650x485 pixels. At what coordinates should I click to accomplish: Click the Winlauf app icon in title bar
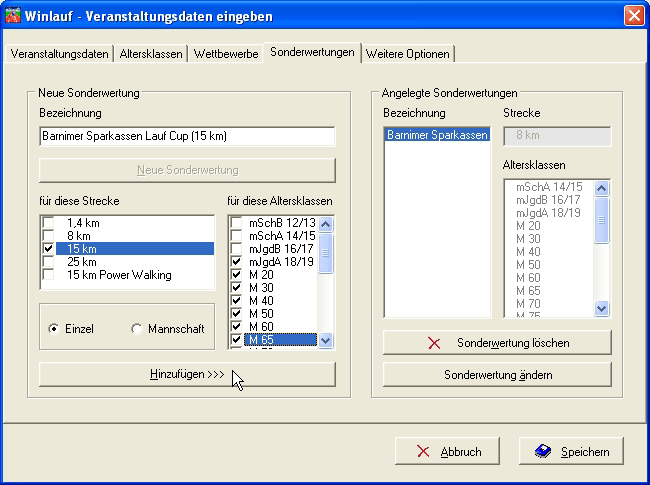pos(14,15)
